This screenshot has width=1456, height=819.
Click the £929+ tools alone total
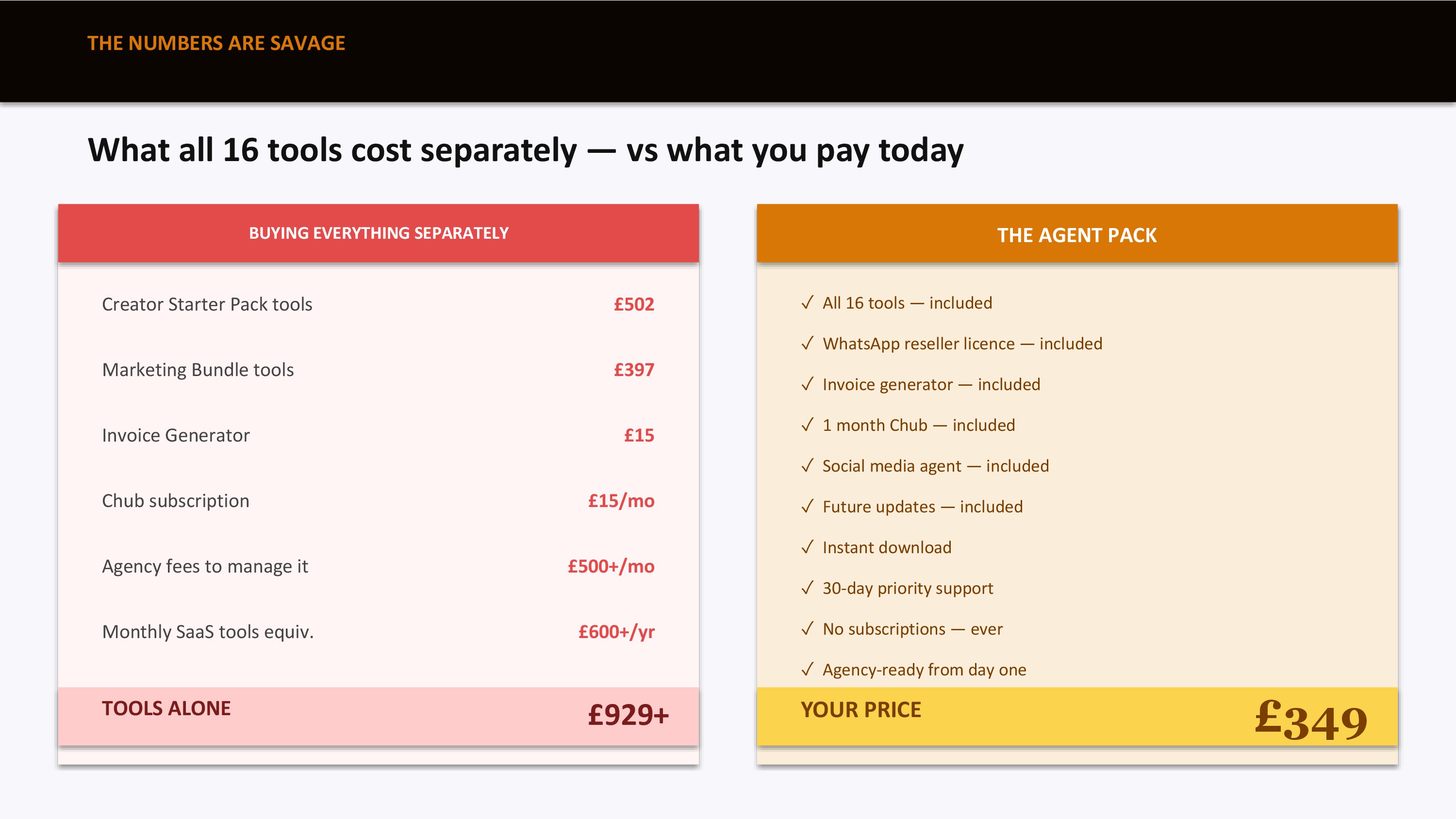tap(628, 715)
